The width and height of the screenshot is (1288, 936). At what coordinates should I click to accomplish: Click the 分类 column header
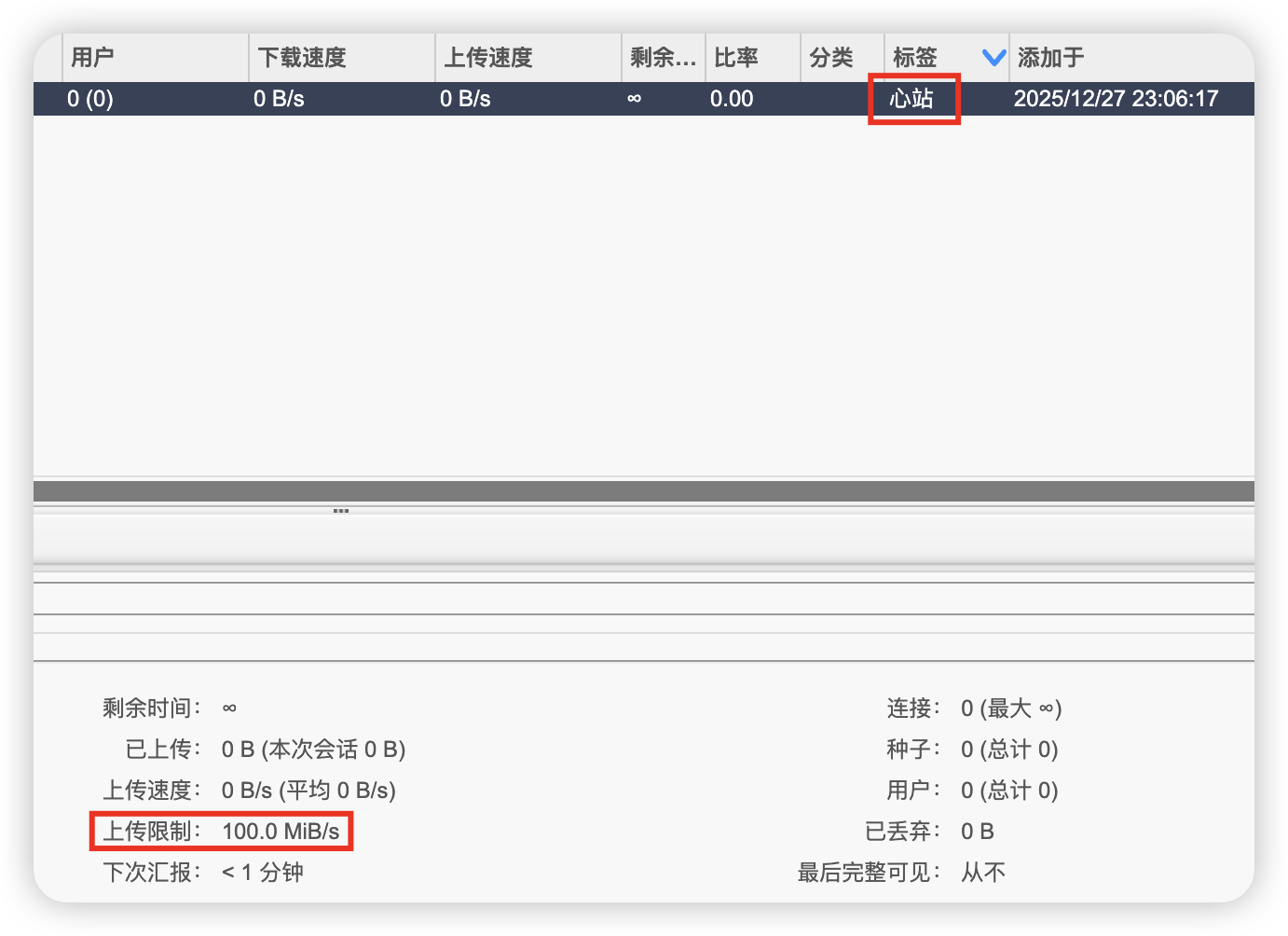[x=831, y=58]
